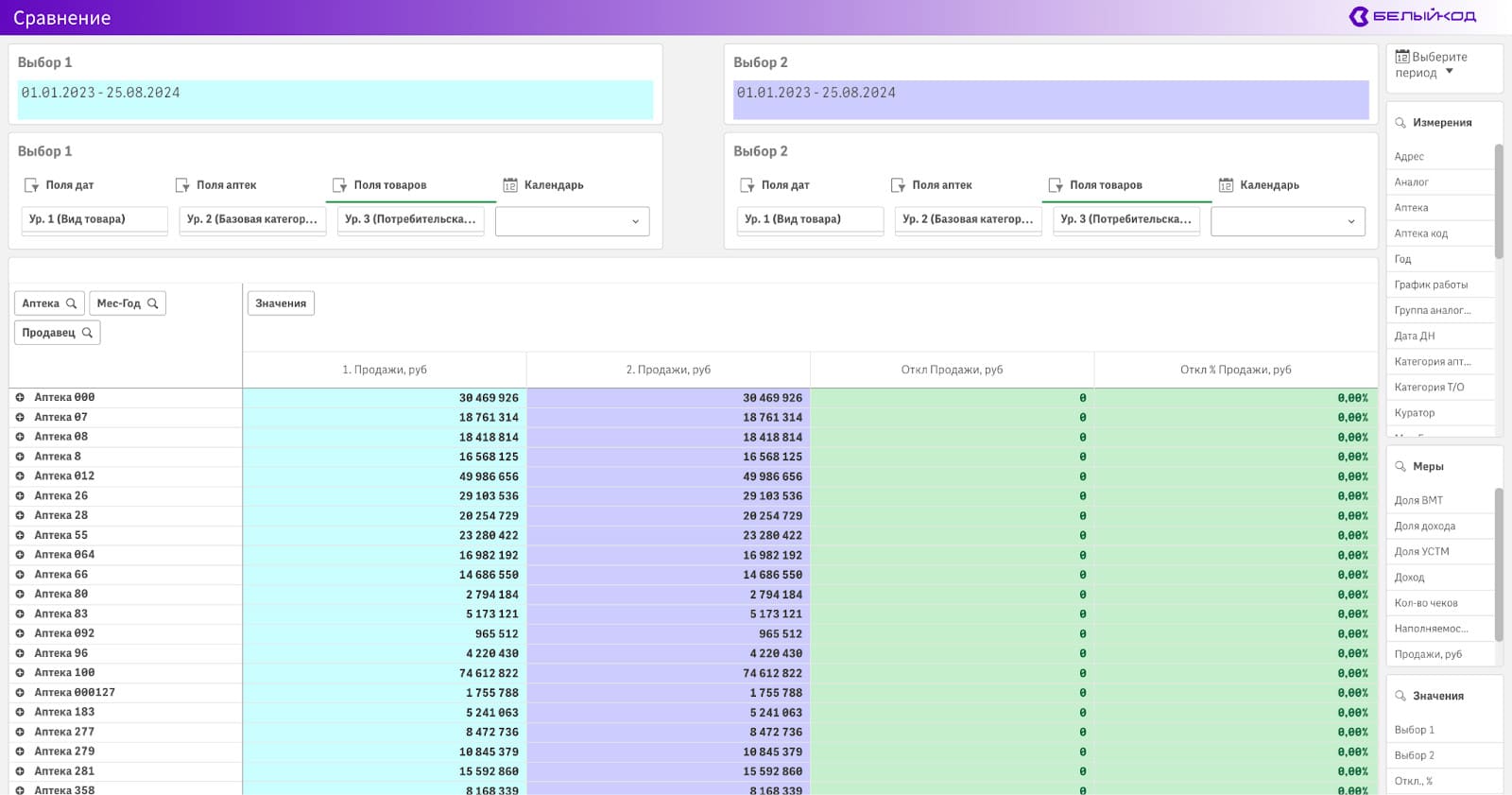
Task: Click Ур. 2 (Базовая категор...) in Выбор 2
Action: pyautogui.click(x=968, y=219)
